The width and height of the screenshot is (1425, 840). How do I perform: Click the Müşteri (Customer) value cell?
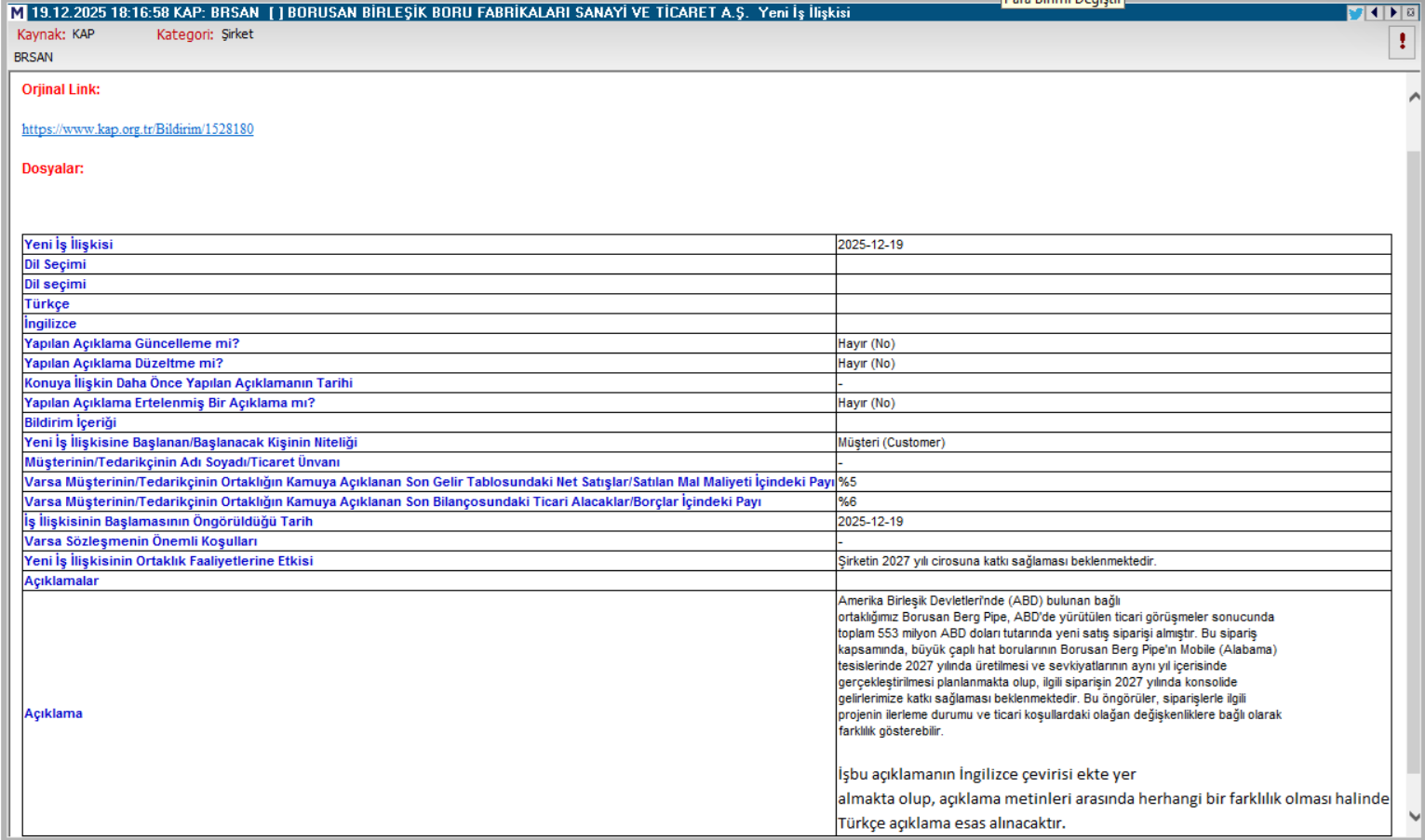point(891,443)
